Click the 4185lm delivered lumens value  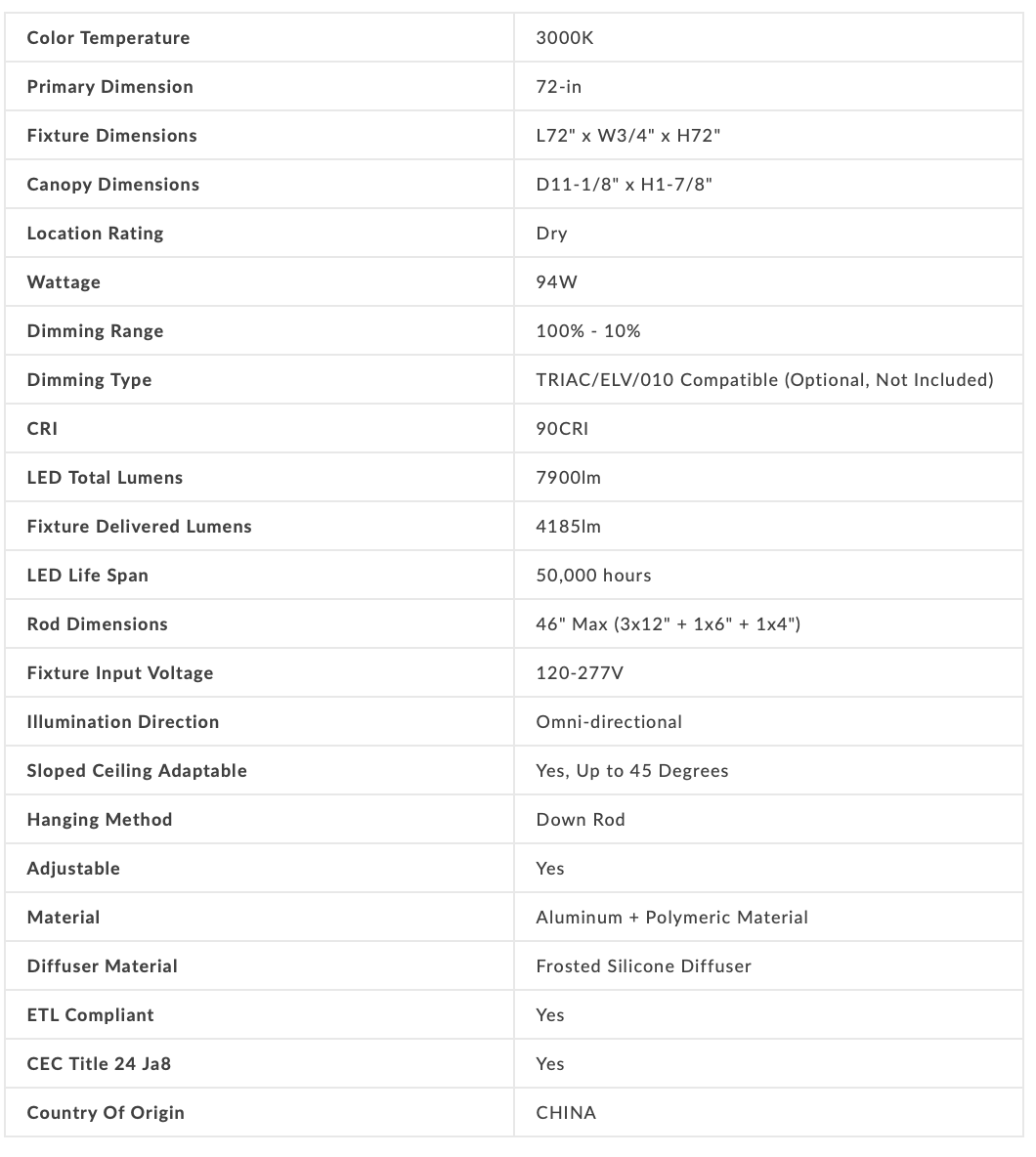point(568,527)
